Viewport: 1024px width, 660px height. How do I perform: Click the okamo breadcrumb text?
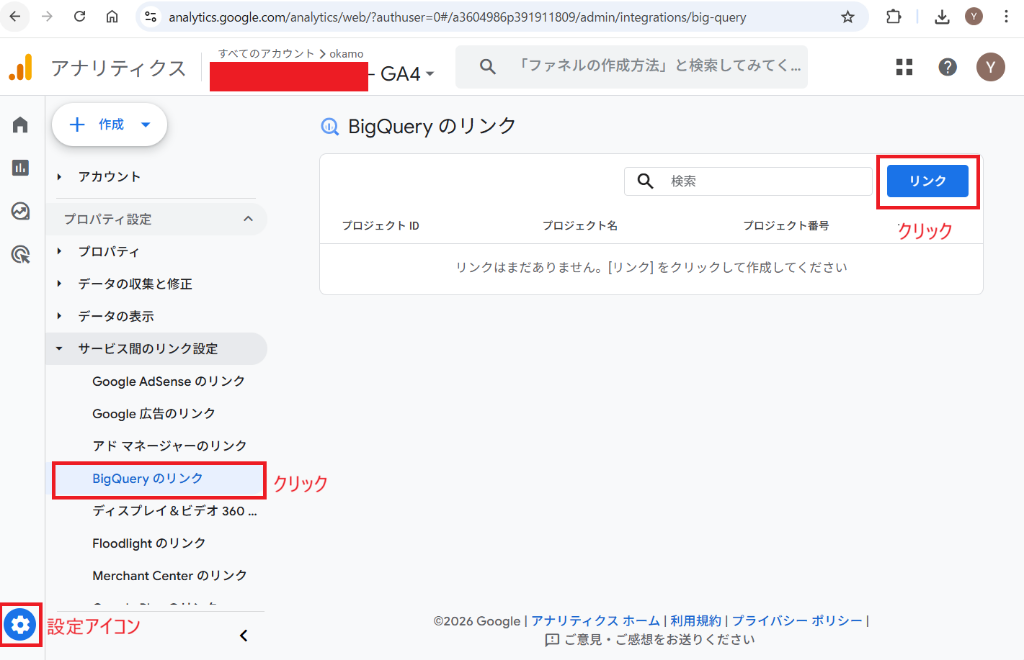pyautogui.click(x=346, y=54)
